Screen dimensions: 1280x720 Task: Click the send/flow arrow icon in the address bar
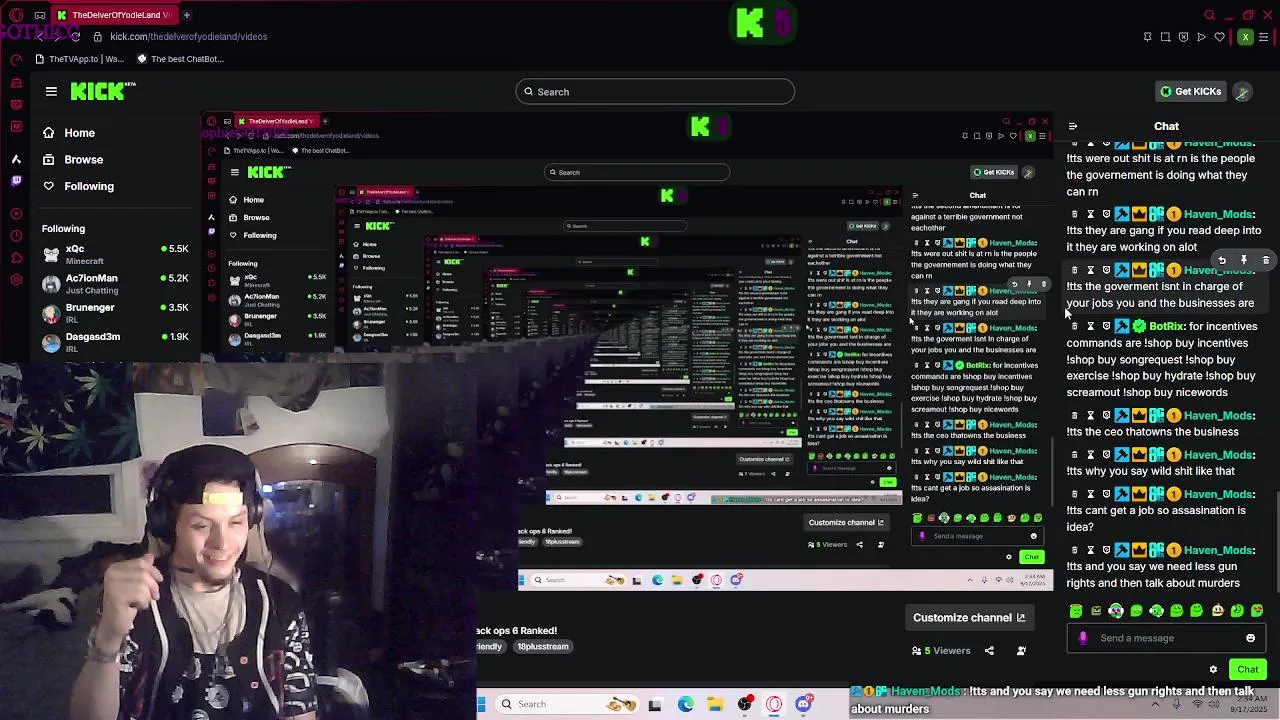pyautogui.click(x=1201, y=37)
